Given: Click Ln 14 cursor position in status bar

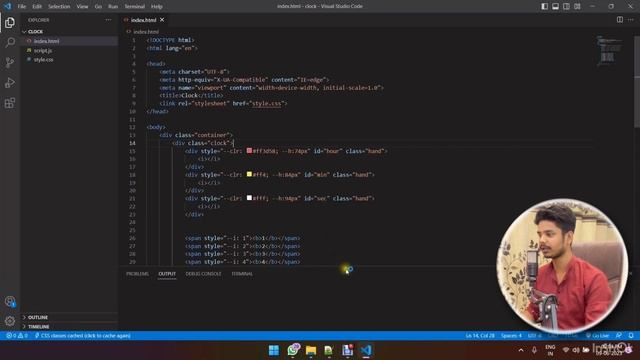Looking at the screenshot, I should tap(480, 336).
